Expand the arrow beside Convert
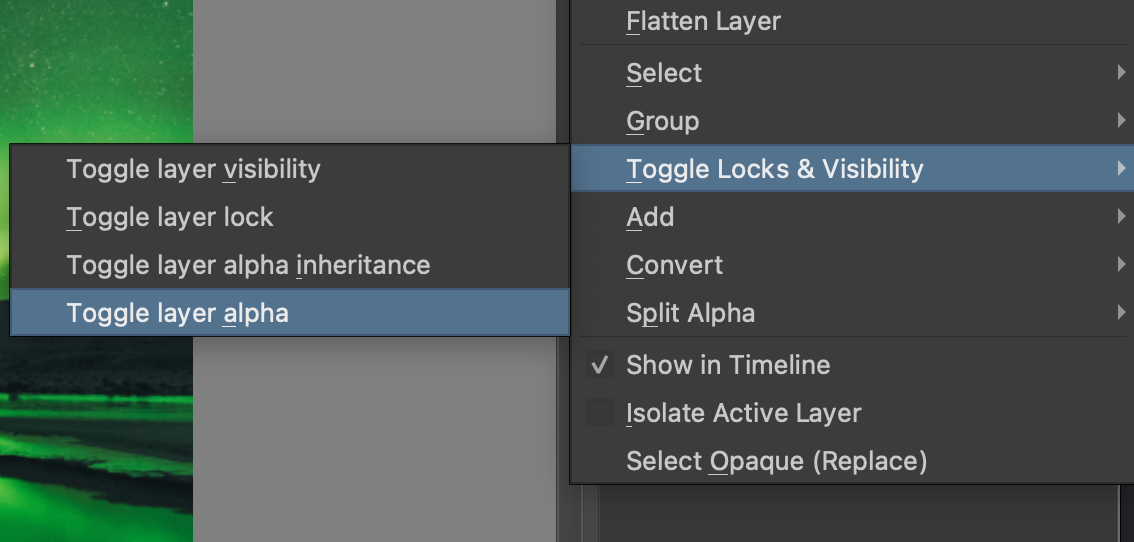 (x=1120, y=265)
